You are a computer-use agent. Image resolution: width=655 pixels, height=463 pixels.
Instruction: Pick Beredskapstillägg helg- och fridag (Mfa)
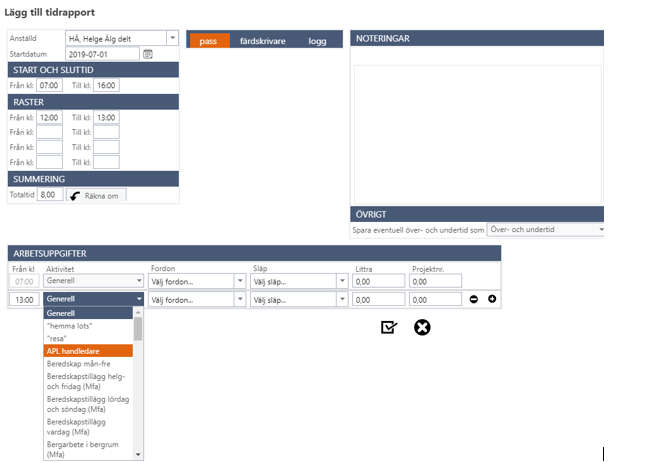coord(88,381)
